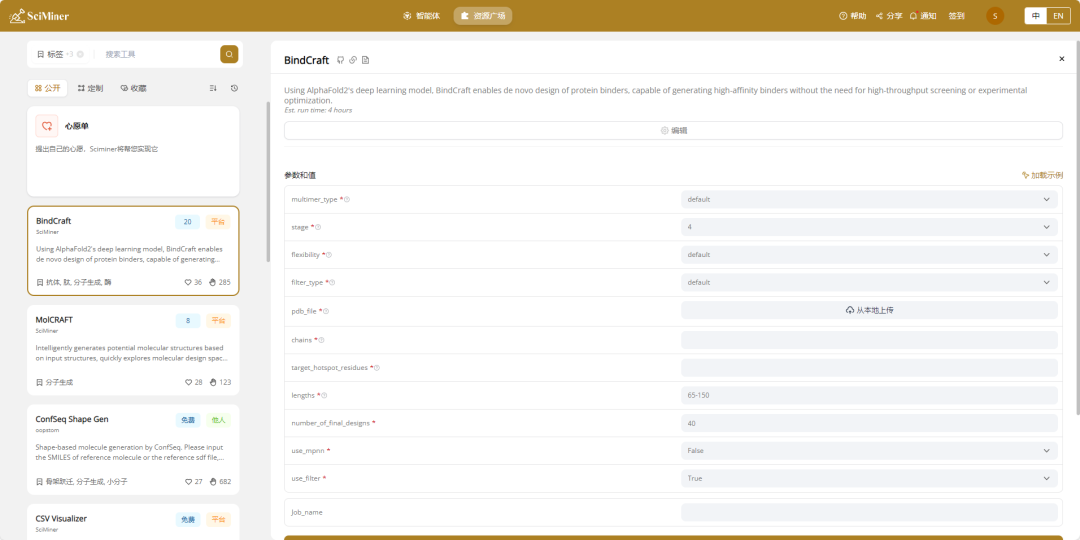The width and height of the screenshot is (1080, 540).
Task: Switch interface language to 中
Action: click(x=1035, y=16)
